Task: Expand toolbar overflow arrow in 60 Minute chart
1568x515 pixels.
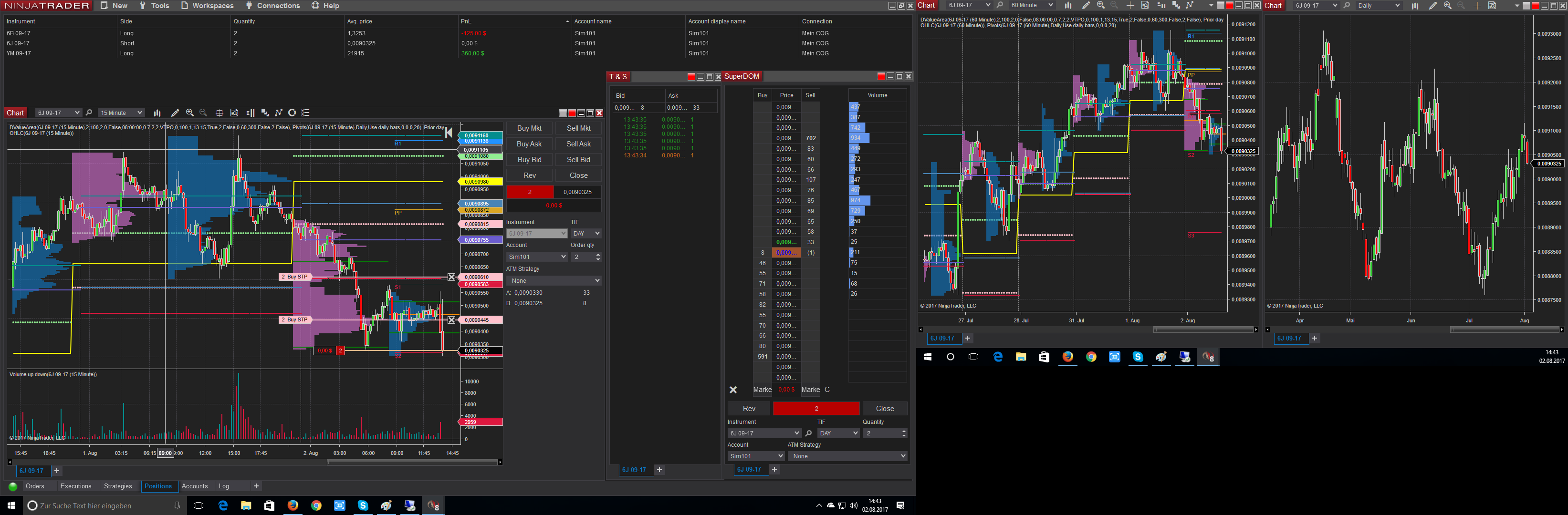Action: (1211, 5)
